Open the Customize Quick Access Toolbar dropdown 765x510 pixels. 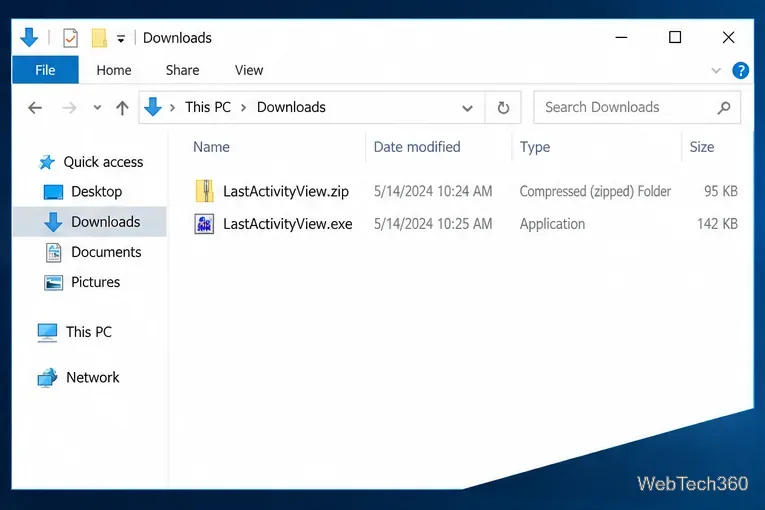click(x=121, y=38)
